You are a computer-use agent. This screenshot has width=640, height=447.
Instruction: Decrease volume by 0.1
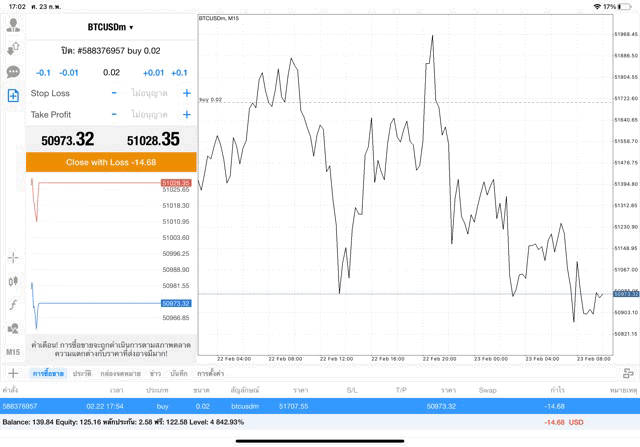[43, 72]
